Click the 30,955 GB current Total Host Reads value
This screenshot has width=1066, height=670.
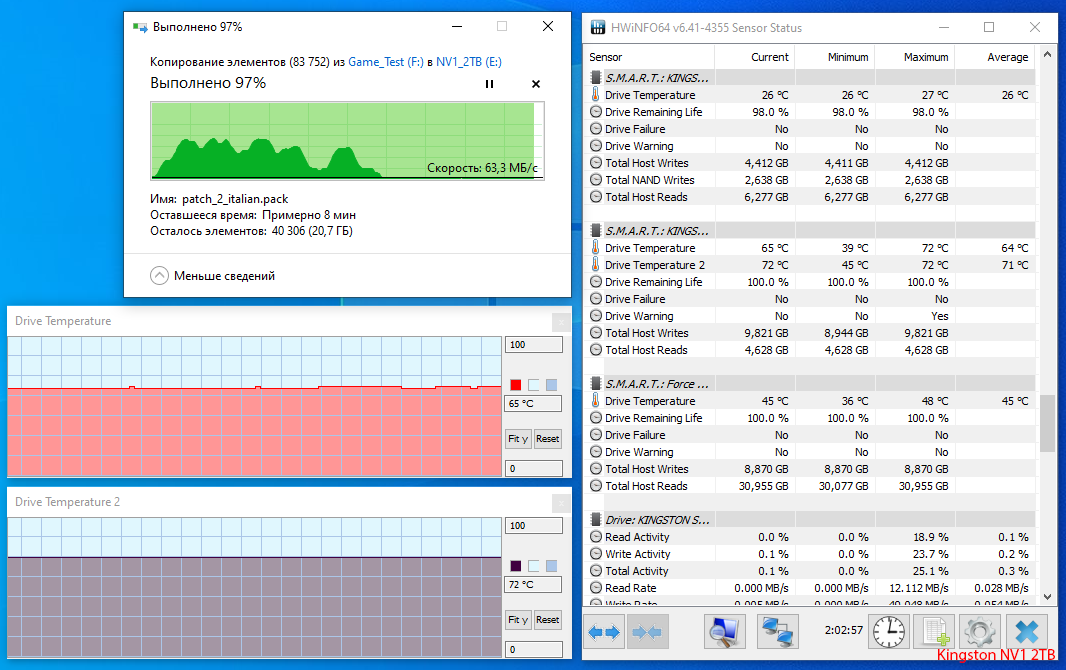[x=763, y=486]
